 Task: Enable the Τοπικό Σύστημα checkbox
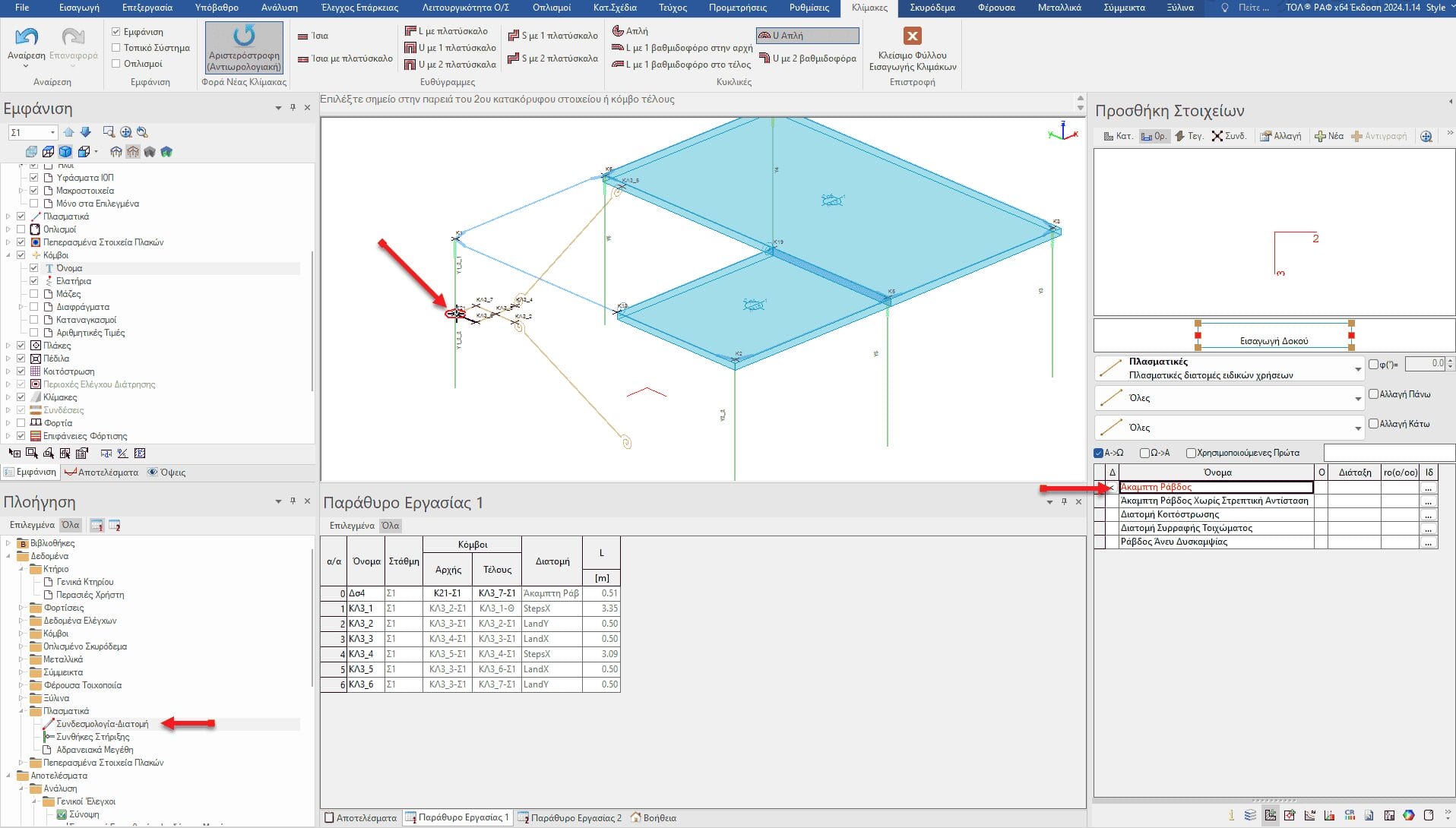coord(116,48)
